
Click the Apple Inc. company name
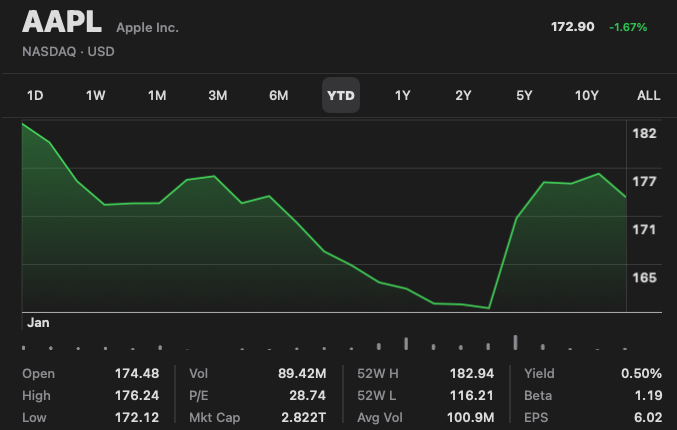147,28
